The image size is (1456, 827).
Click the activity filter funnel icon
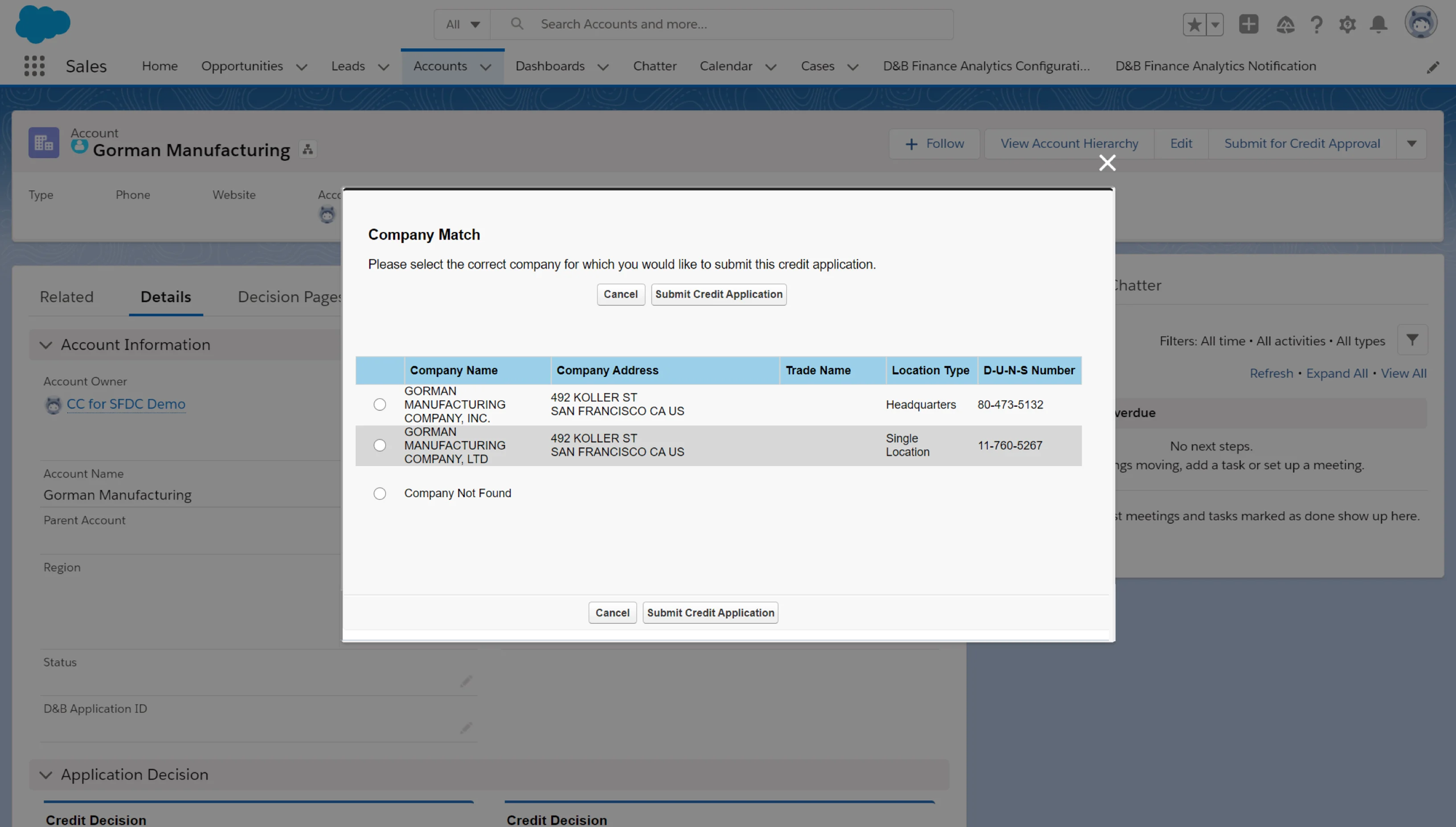pos(1412,340)
